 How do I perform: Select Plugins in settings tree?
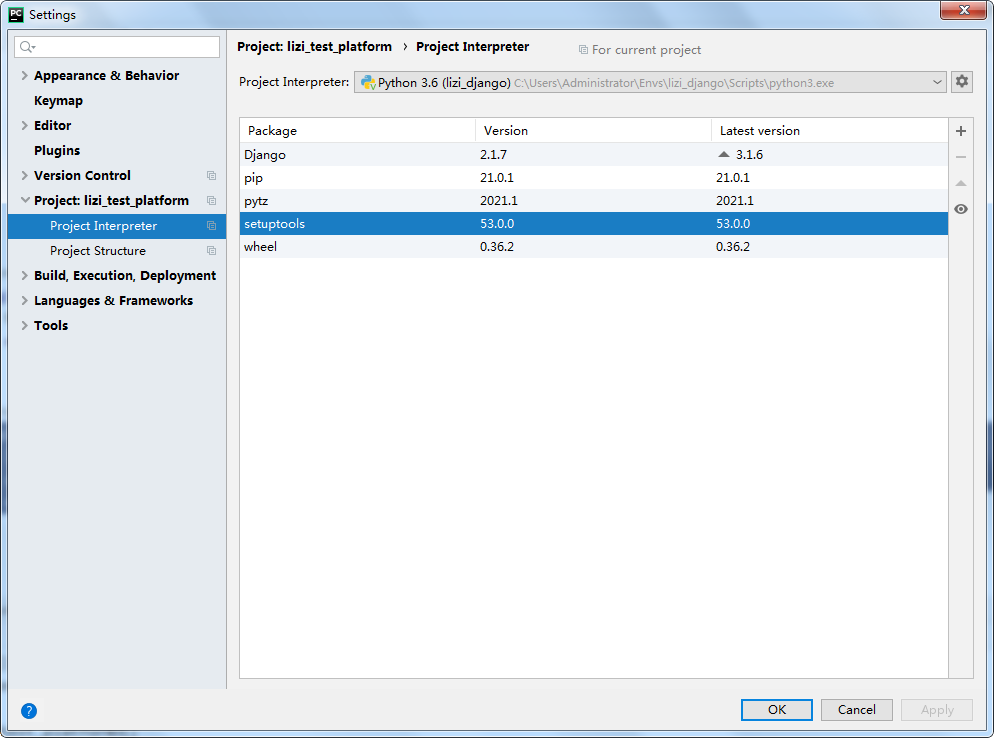tap(57, 150)
